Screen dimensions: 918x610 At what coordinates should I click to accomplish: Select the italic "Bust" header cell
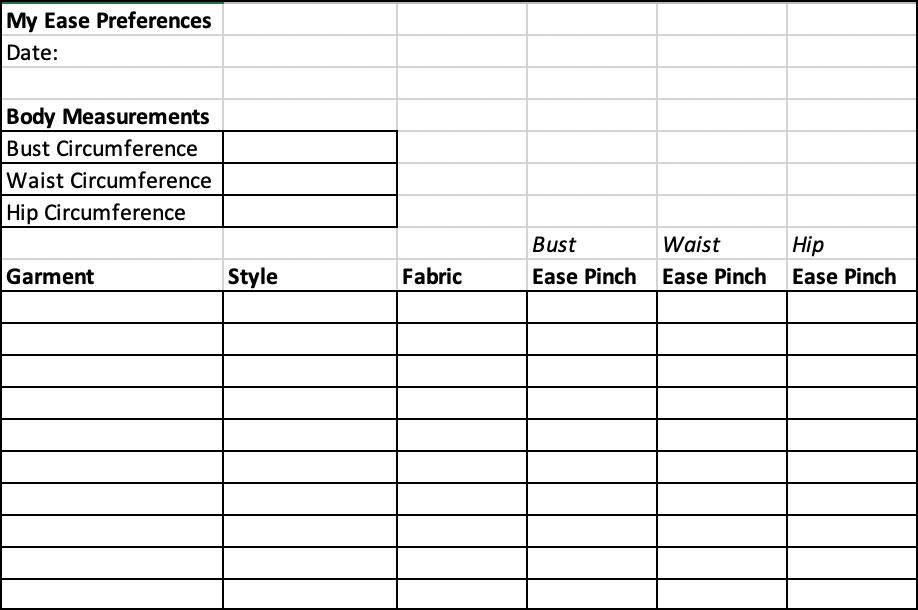(592, 244)
